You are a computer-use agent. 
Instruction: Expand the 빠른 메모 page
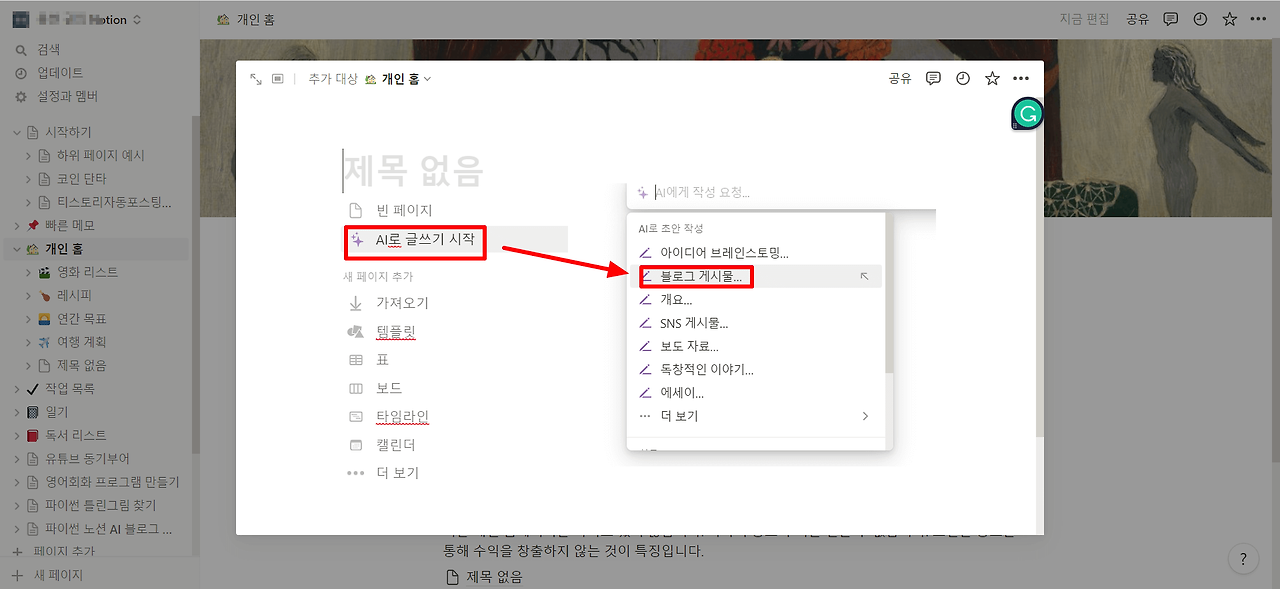[x=17, y=225]
